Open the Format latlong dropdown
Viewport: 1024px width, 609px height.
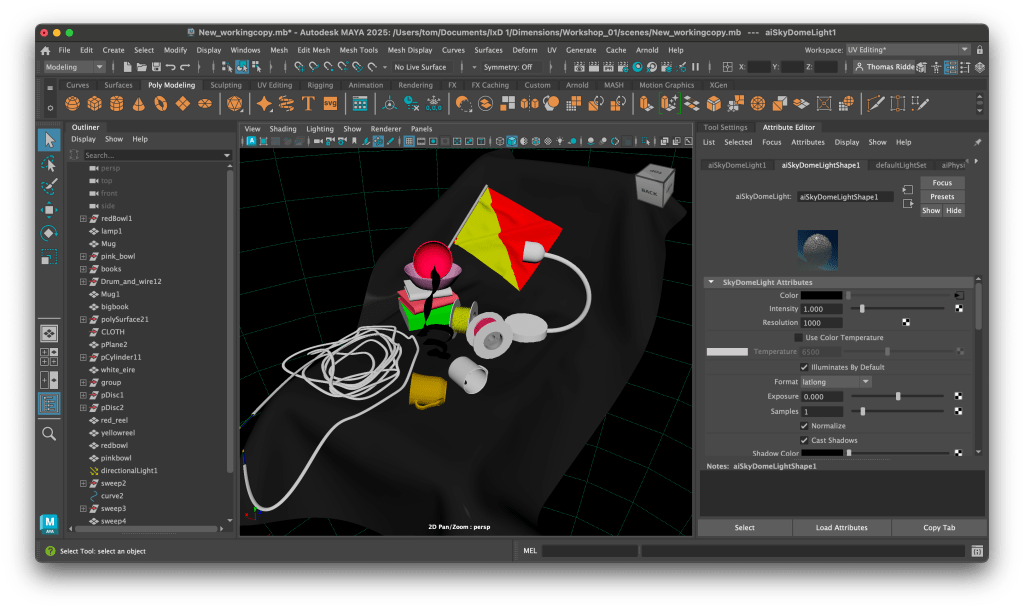(836, 382)
